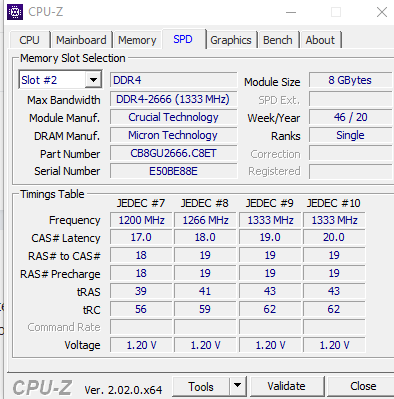Open the Bench tab

click(x=278, y=40)
